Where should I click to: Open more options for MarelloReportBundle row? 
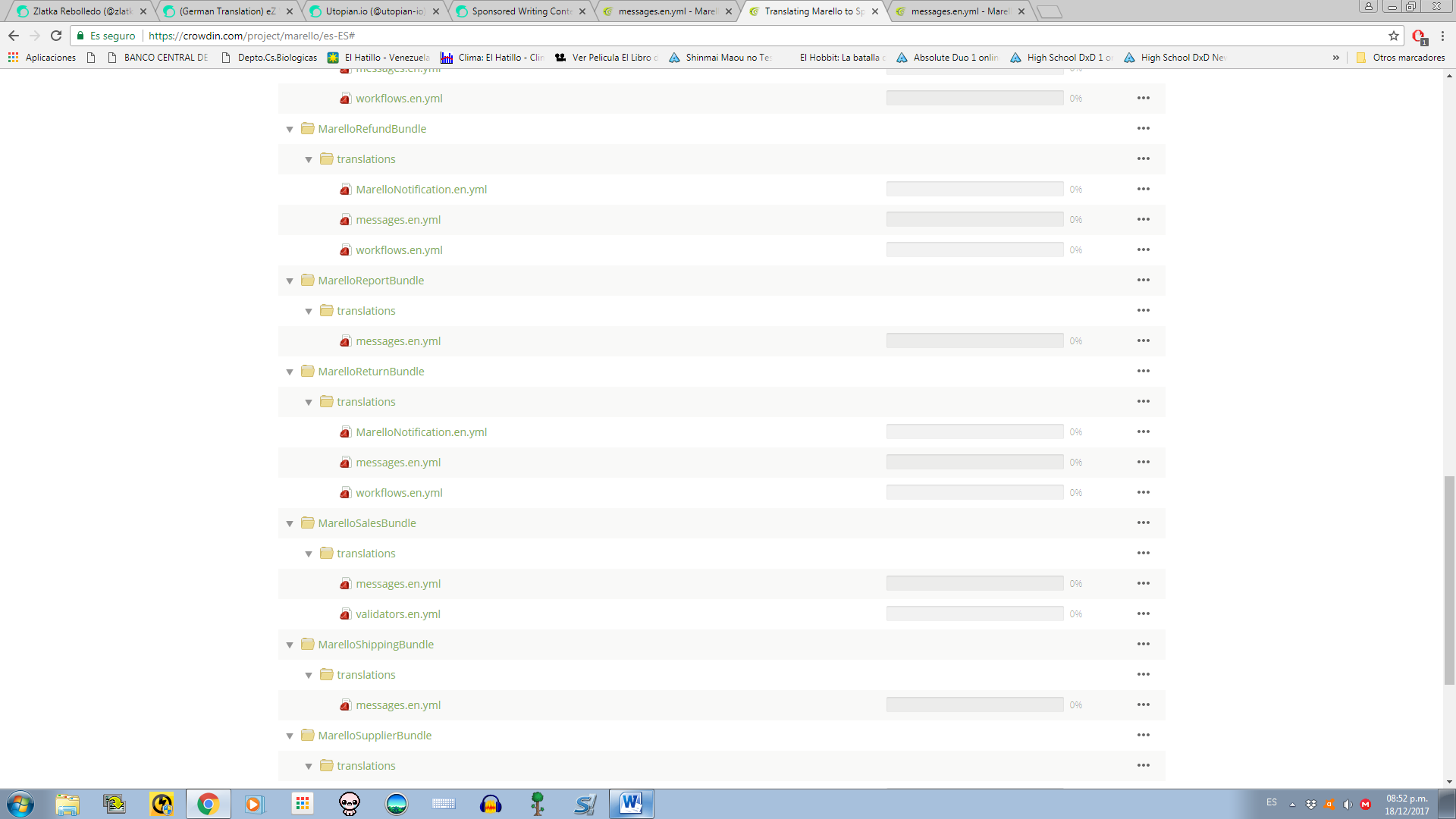(1144, 280)
